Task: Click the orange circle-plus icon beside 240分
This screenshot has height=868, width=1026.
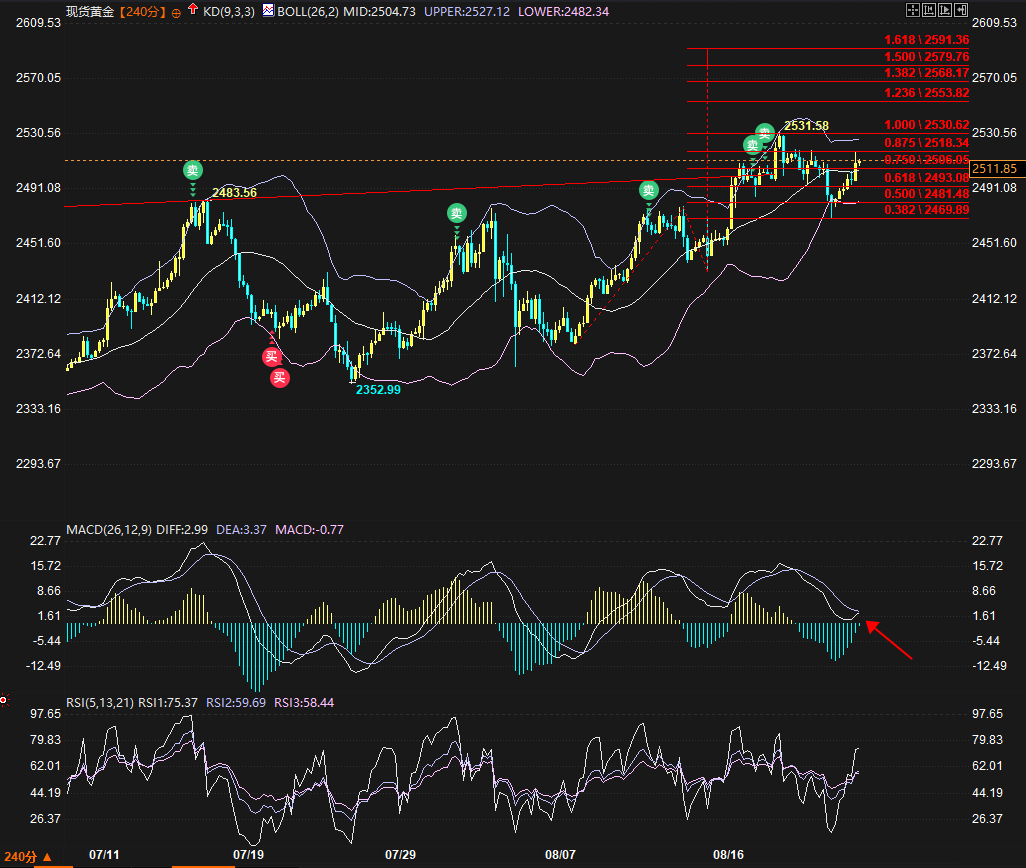Action: click(x=177, y=12)
